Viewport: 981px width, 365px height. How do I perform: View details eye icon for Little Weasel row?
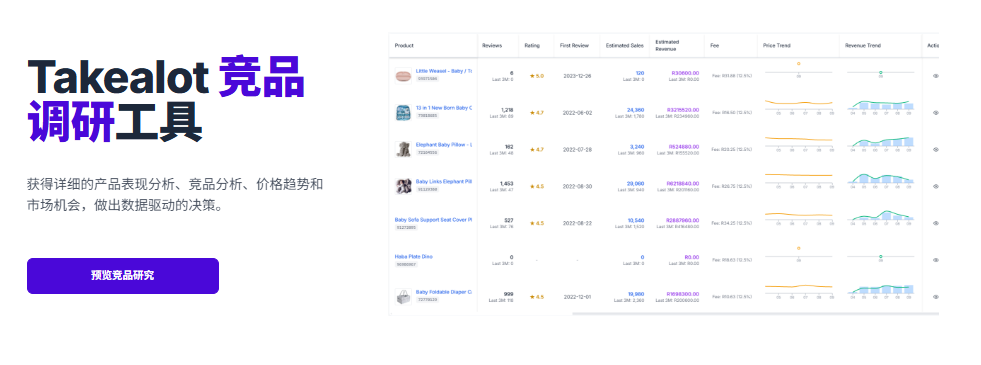tap(936, 76)
